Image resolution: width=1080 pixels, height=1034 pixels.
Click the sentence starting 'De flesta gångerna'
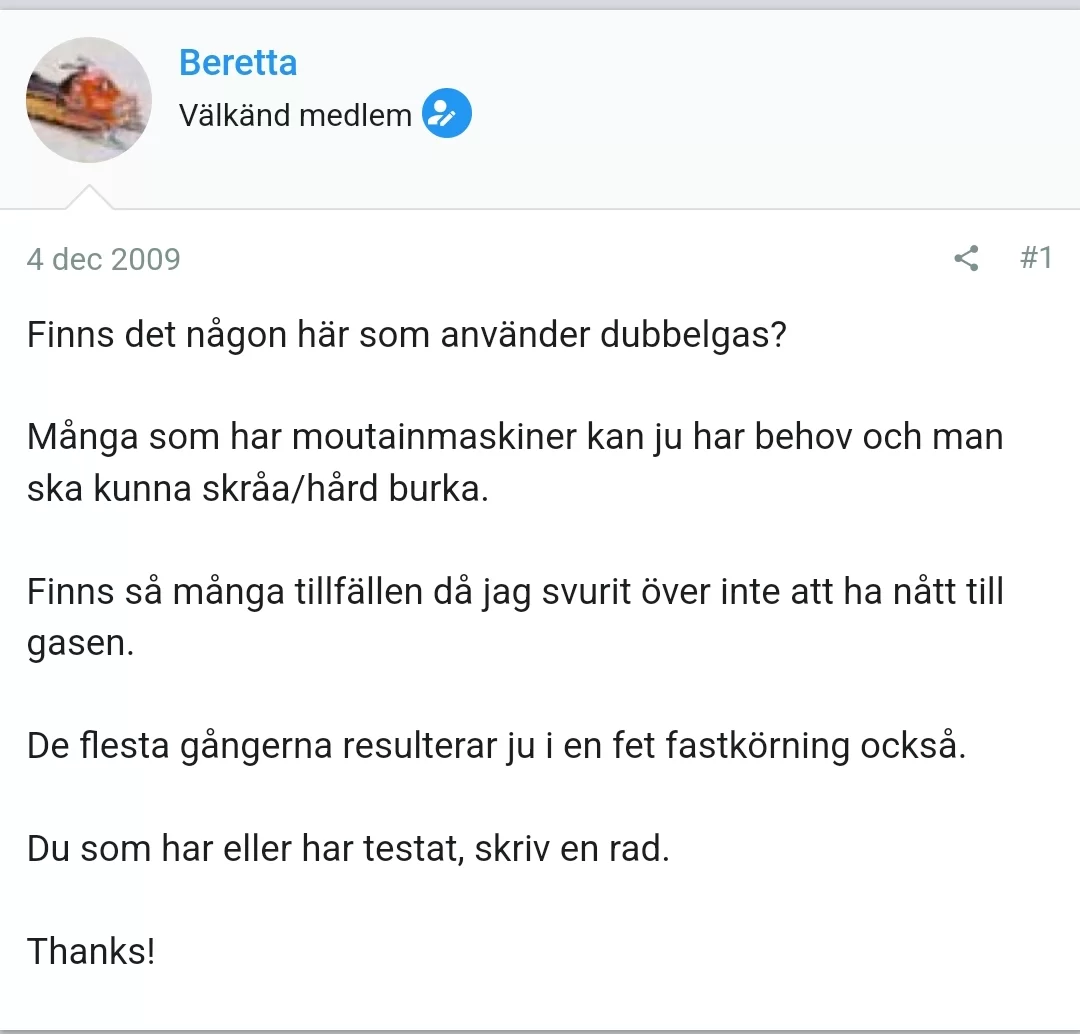496,746
